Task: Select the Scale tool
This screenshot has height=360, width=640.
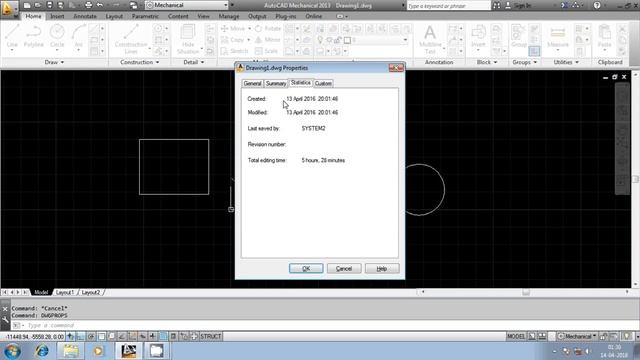Action: tap(267, 51)
